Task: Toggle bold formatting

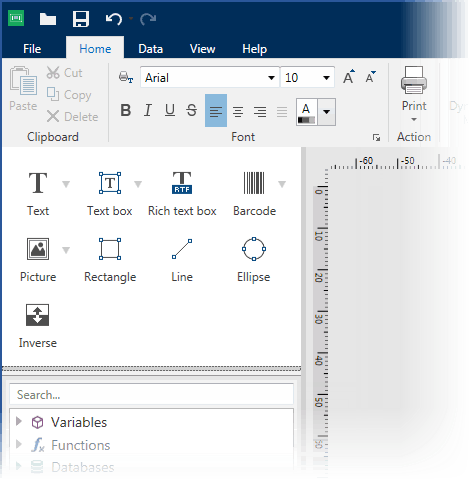Action: tap(126, 110)
